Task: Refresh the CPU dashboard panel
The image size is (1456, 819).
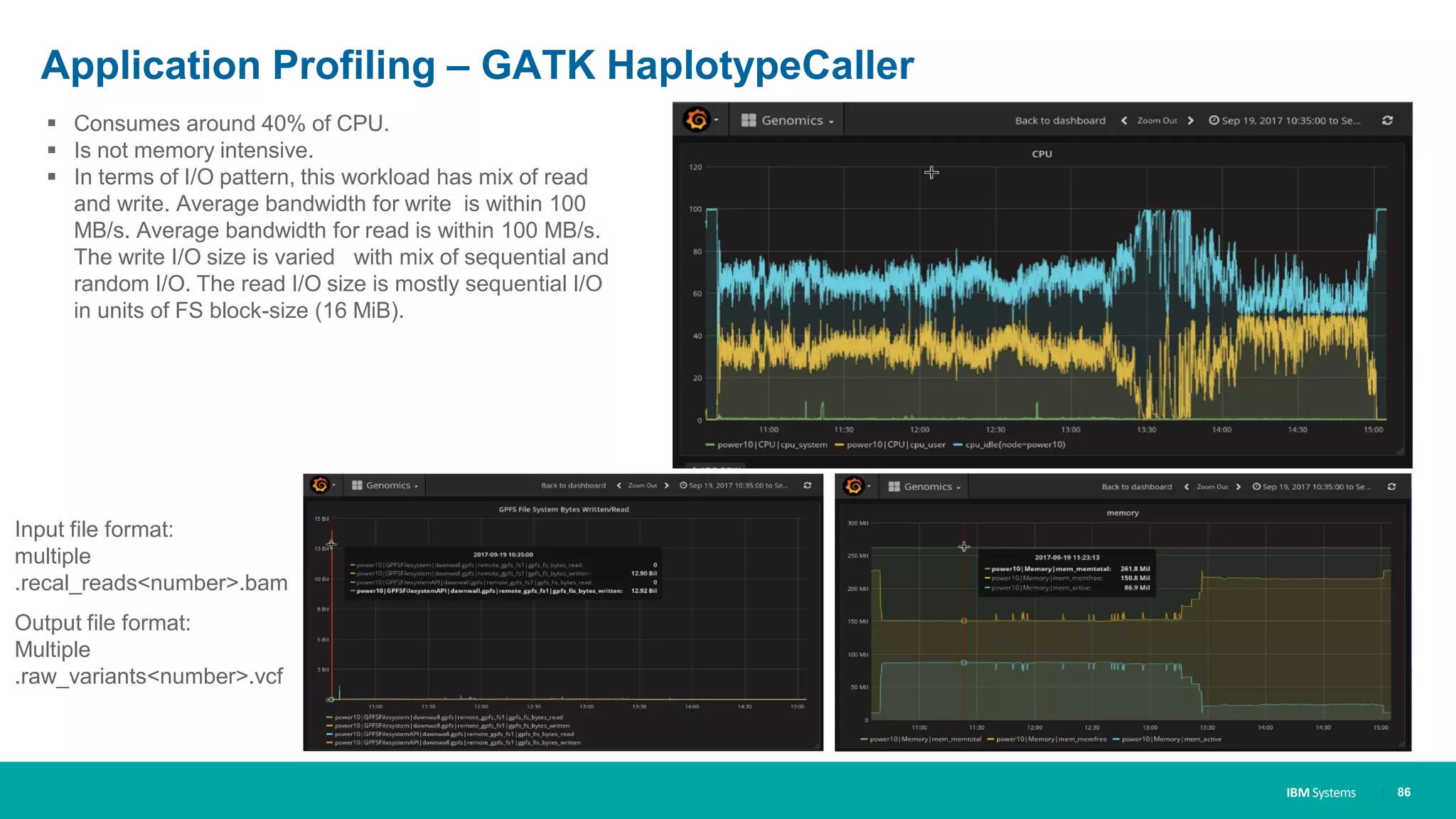Action: pyautogui.click(x=1387, y=121)
